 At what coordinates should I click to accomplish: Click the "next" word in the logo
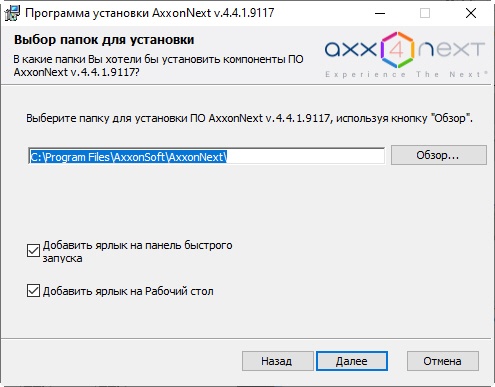pos(451,50)
